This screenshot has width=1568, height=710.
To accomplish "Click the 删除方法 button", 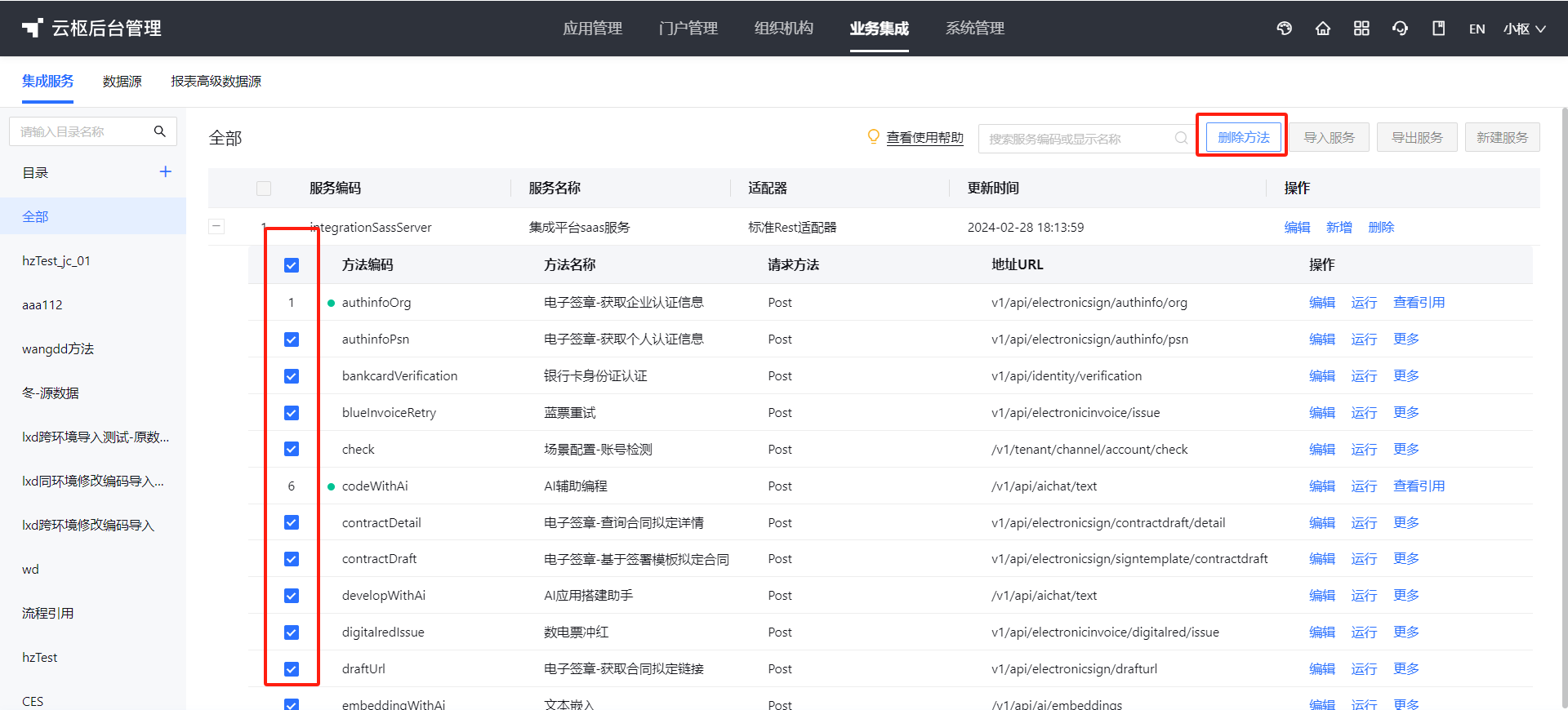I will (x=1244, y=137).
